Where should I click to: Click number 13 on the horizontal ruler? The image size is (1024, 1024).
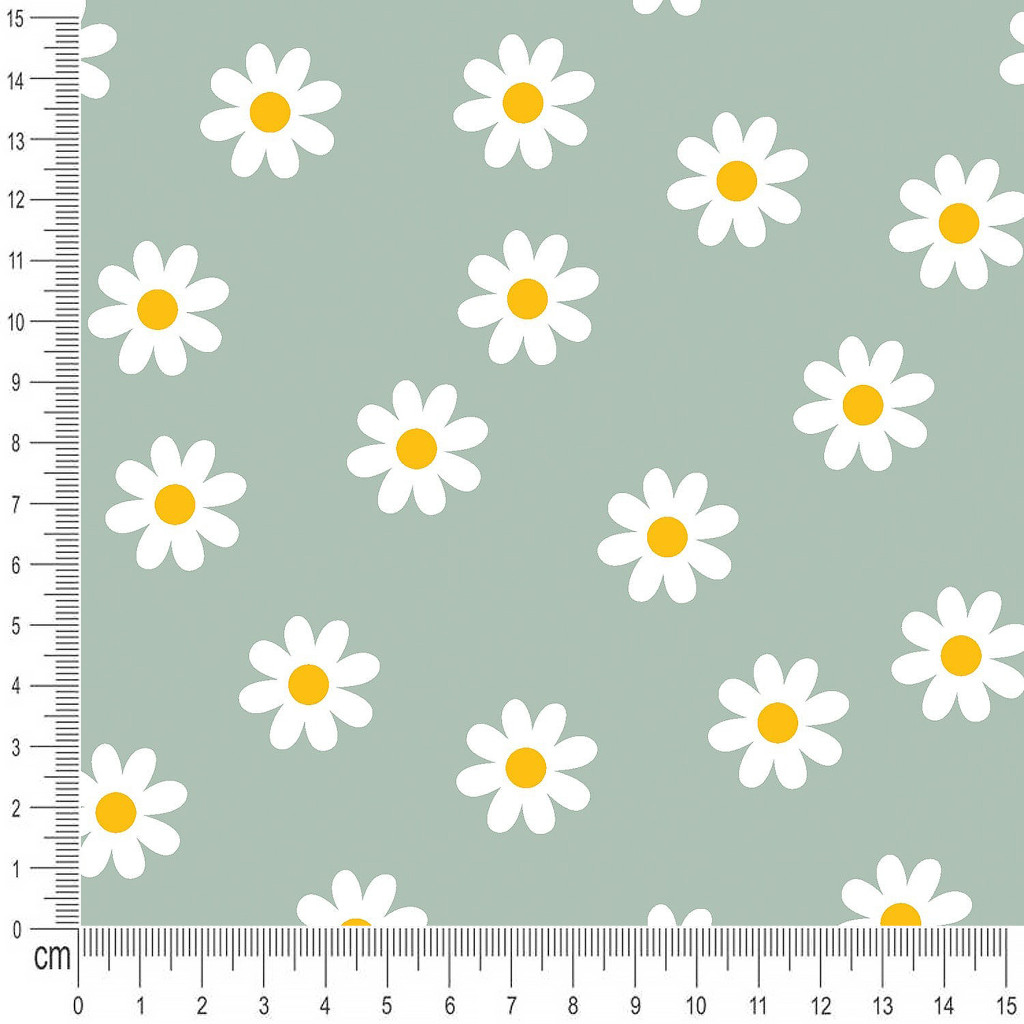tap(882, 1006)
